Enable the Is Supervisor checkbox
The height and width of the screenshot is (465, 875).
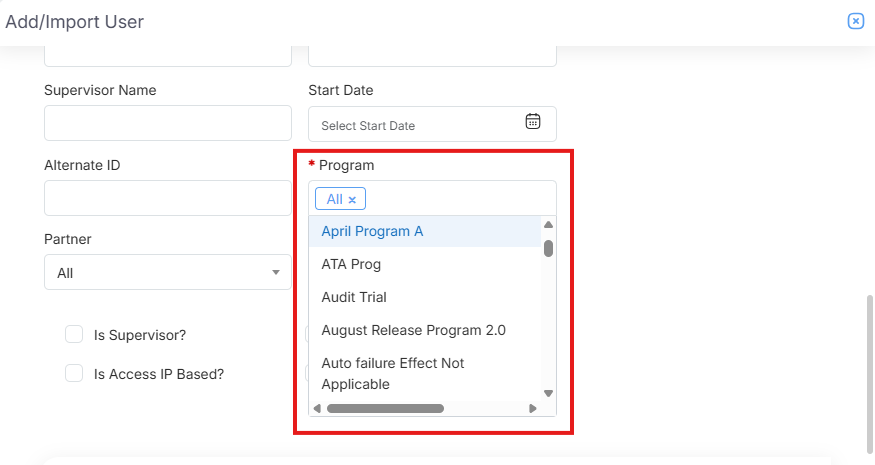point(74,335)
